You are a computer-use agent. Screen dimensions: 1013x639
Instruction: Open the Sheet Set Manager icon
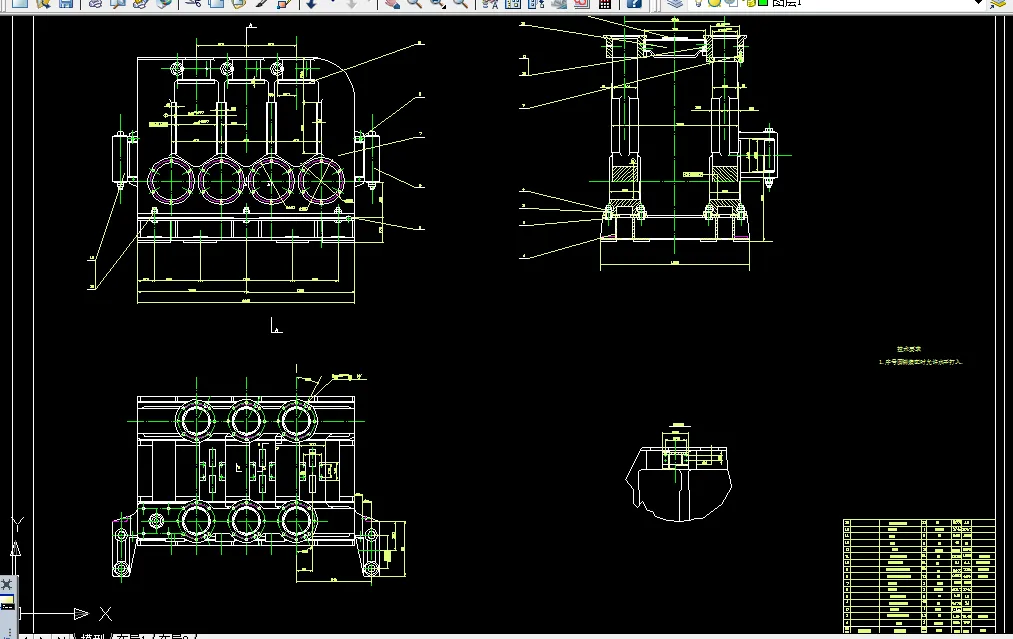(x=559, y=3)
